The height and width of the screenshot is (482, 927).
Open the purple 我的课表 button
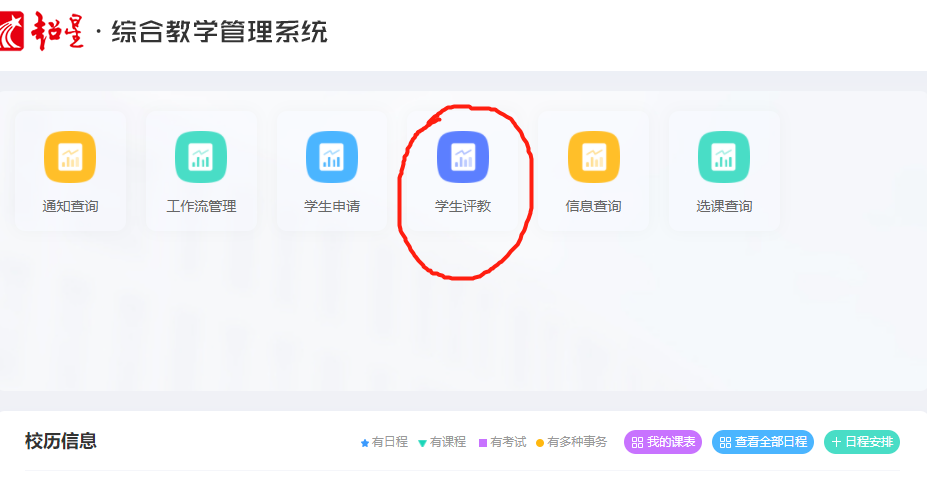663,442
